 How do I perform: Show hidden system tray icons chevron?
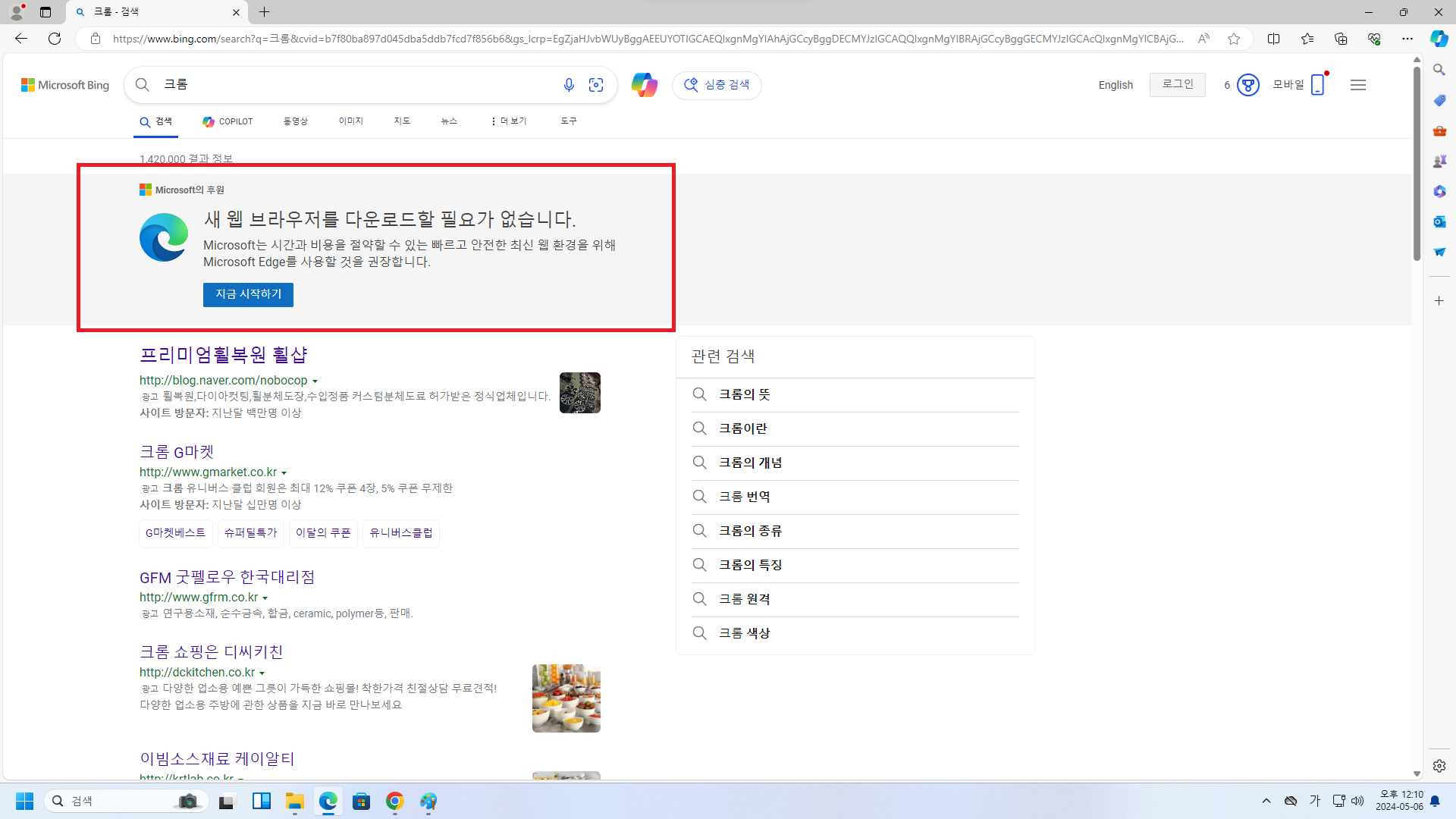pyautogui.click(x=1266, y=801)
